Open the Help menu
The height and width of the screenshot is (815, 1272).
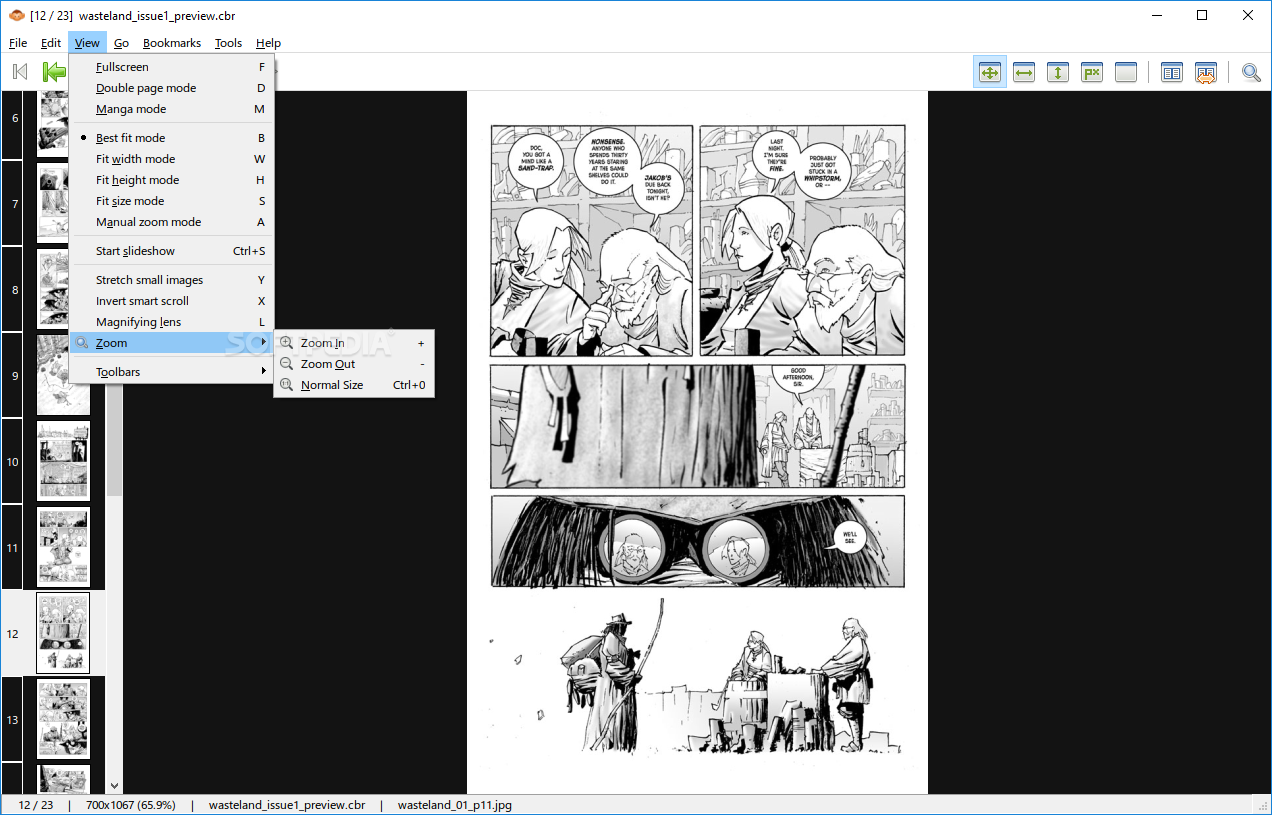268,43
